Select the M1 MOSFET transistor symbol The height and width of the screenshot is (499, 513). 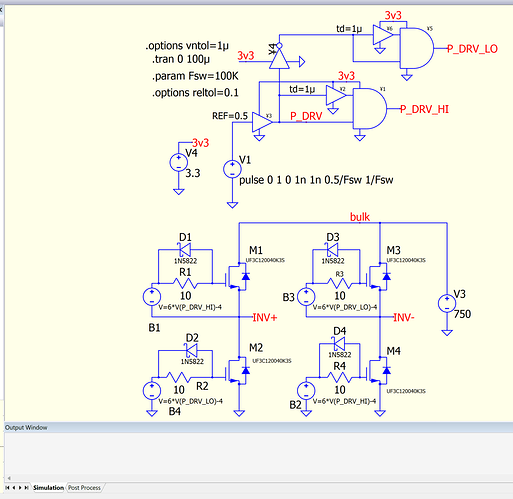click(237, 277)
